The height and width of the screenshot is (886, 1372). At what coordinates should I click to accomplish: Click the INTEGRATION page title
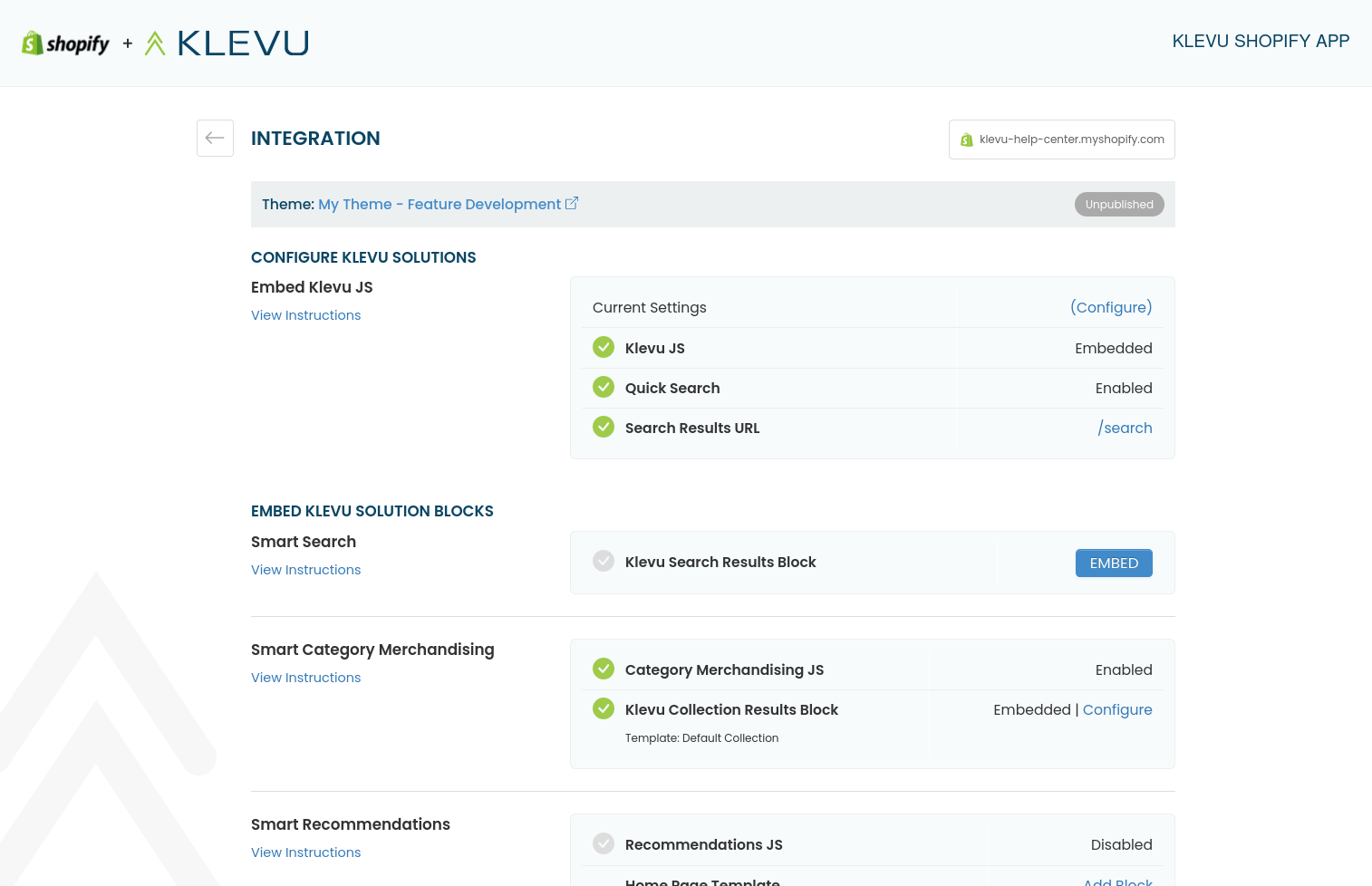(x=315, y=139)
